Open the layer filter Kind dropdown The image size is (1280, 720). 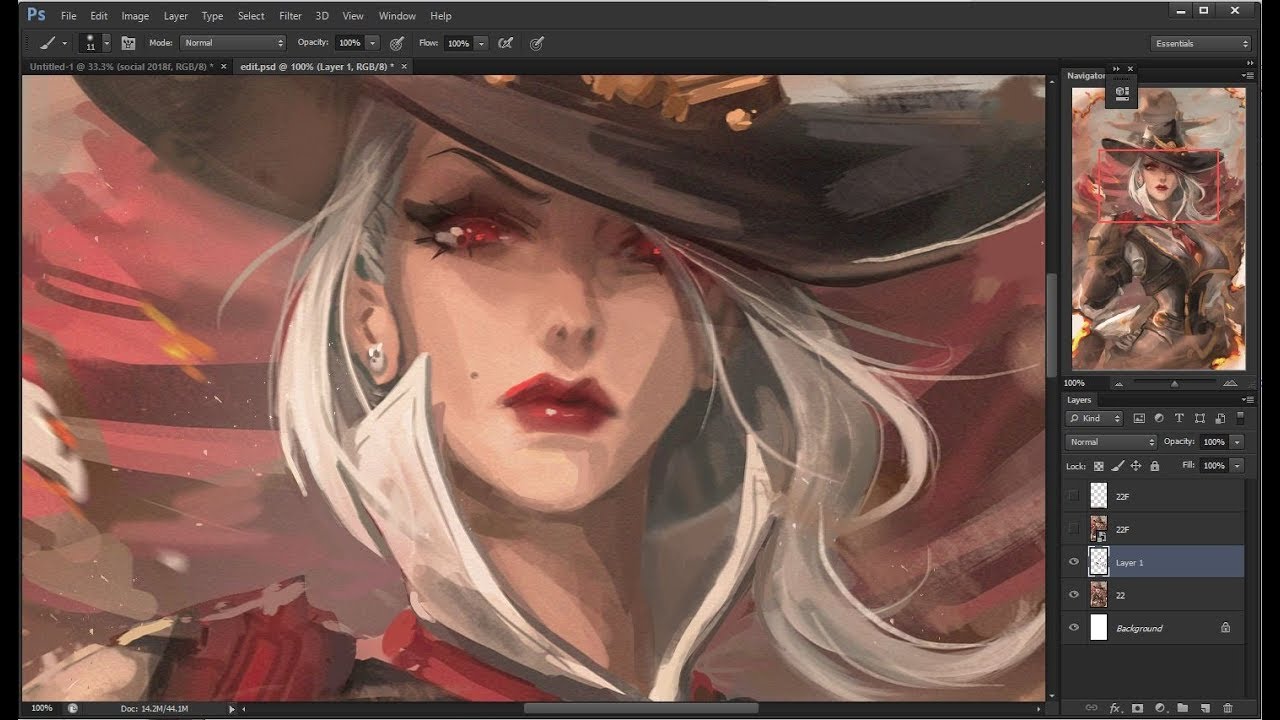(x=1094, y=418)
